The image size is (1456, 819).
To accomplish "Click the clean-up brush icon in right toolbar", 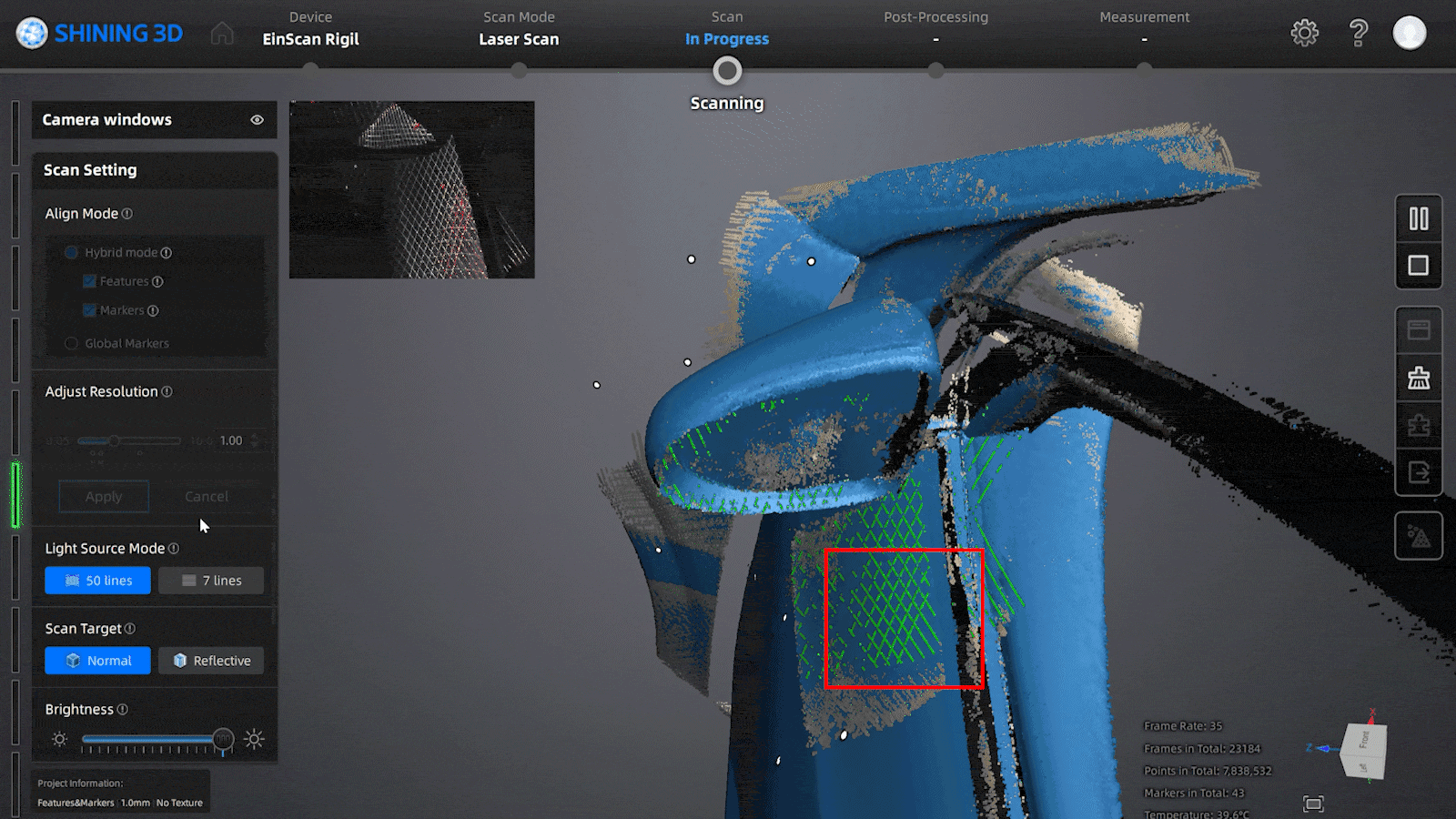I will 1419,378.
